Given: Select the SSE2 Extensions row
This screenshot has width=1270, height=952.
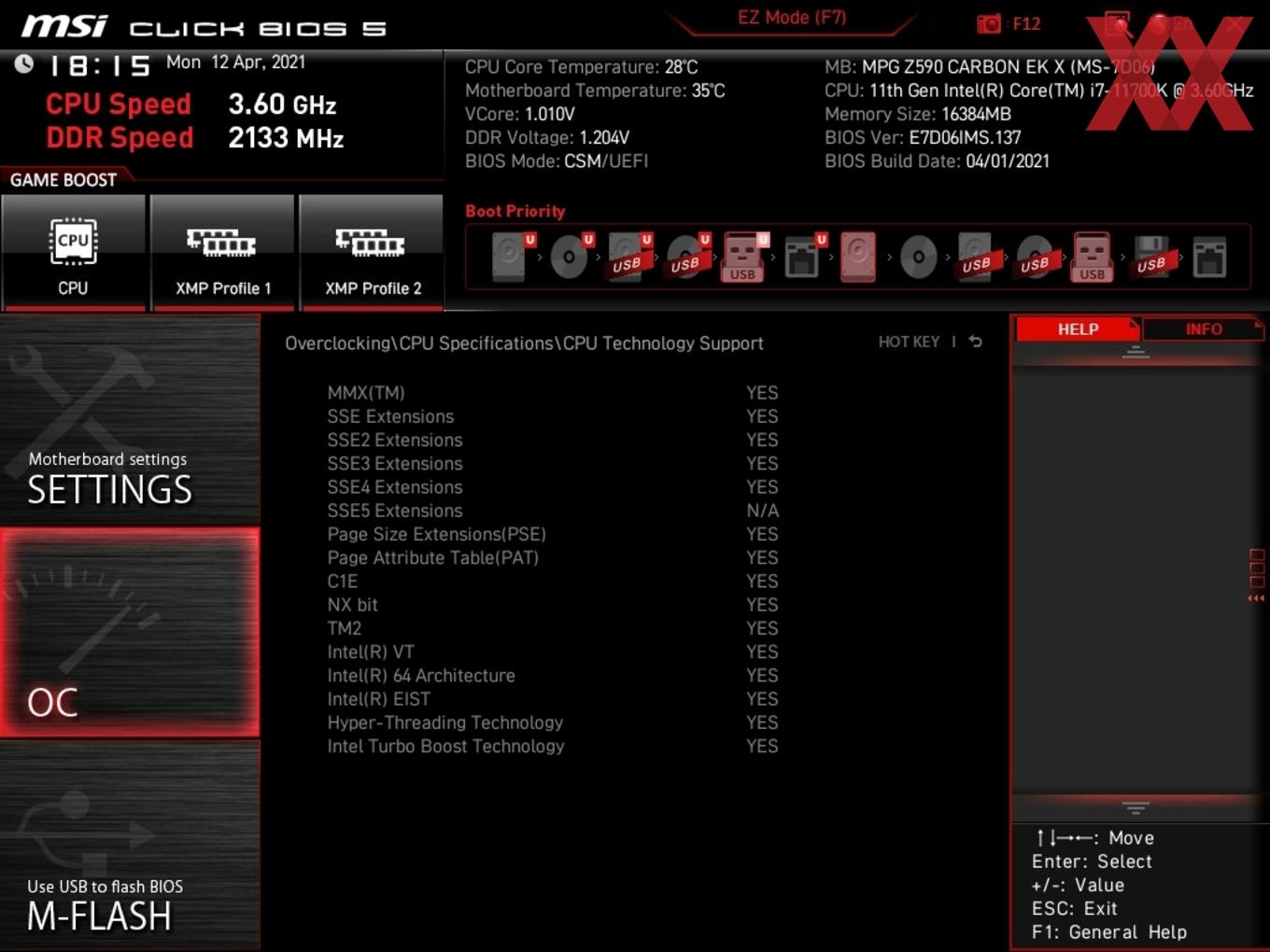Looking at the screenshot, I should click(553, 440).
